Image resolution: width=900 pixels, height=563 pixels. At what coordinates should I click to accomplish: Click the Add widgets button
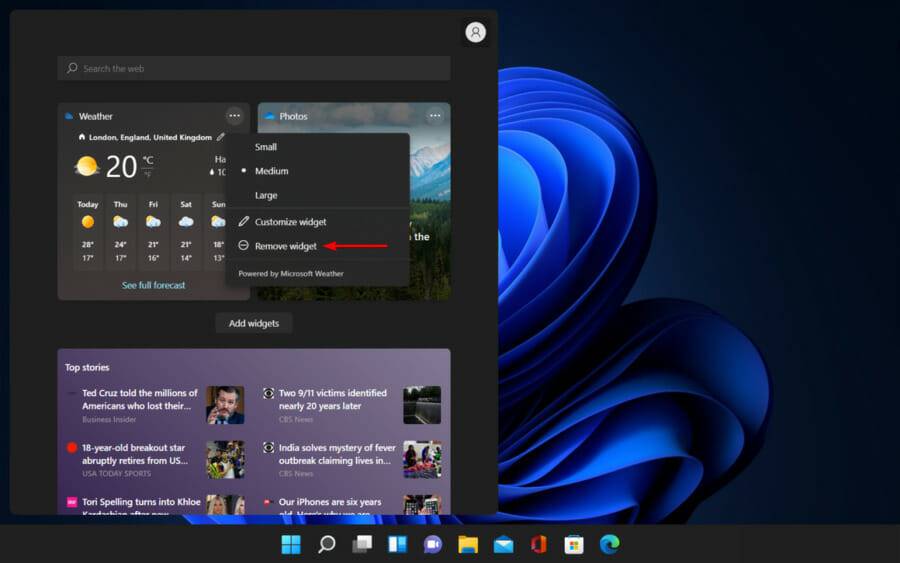tap(254, 323)
